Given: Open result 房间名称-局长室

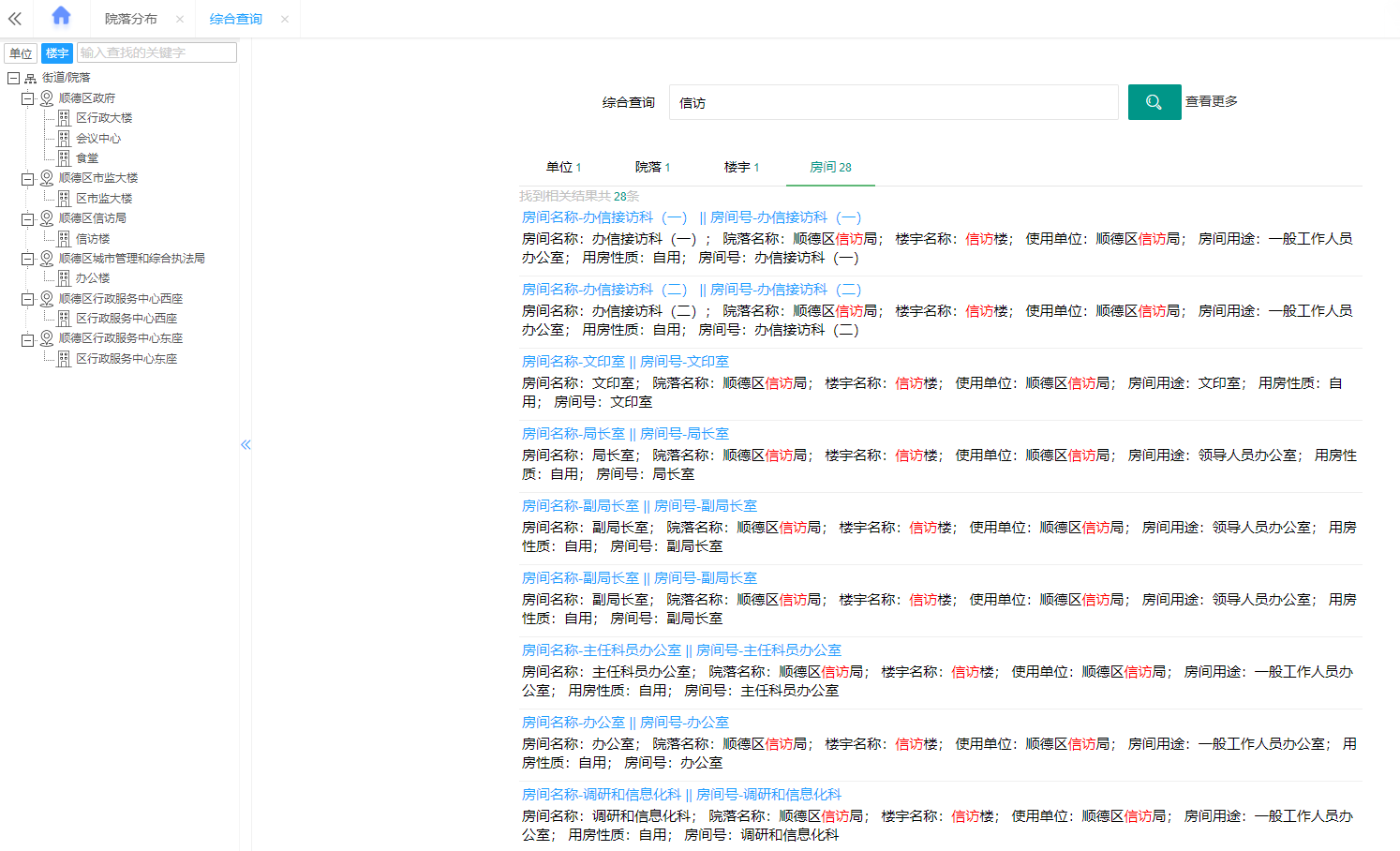Looking at the screenshot, I should click(625, 434).
